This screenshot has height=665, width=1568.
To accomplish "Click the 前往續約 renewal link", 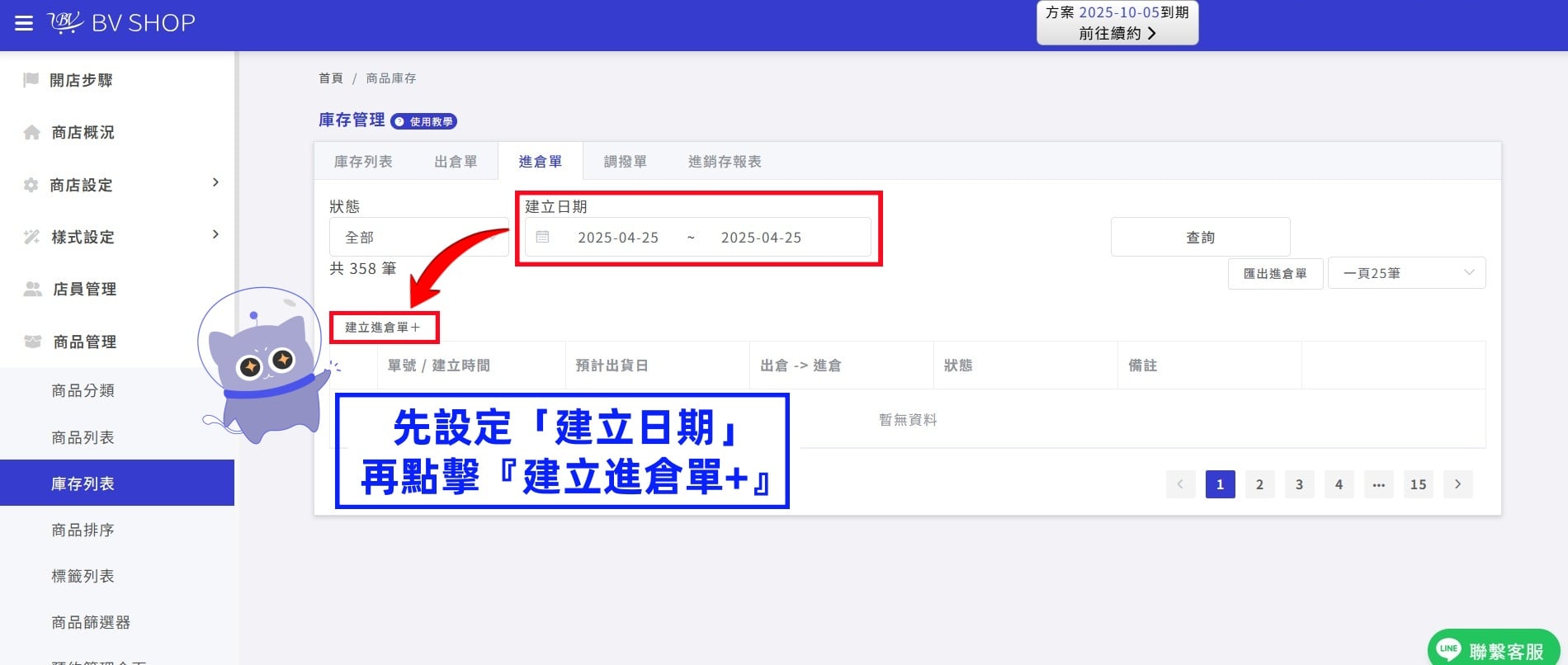I will [x=1117, y=33].
